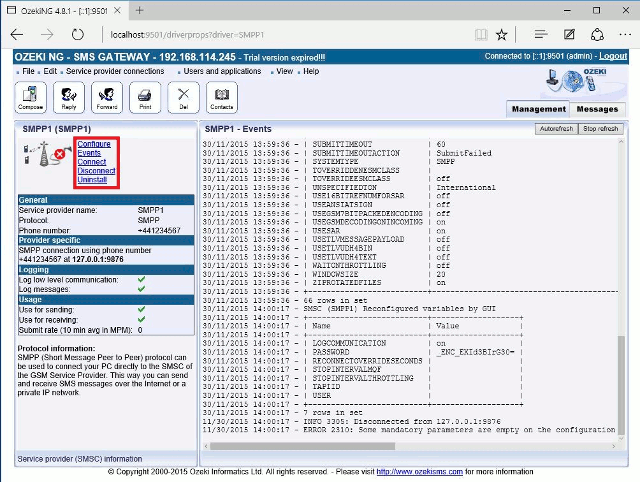Open the browser Hub icon
Viewport: 640px width, 482px height.
(540, 35)
